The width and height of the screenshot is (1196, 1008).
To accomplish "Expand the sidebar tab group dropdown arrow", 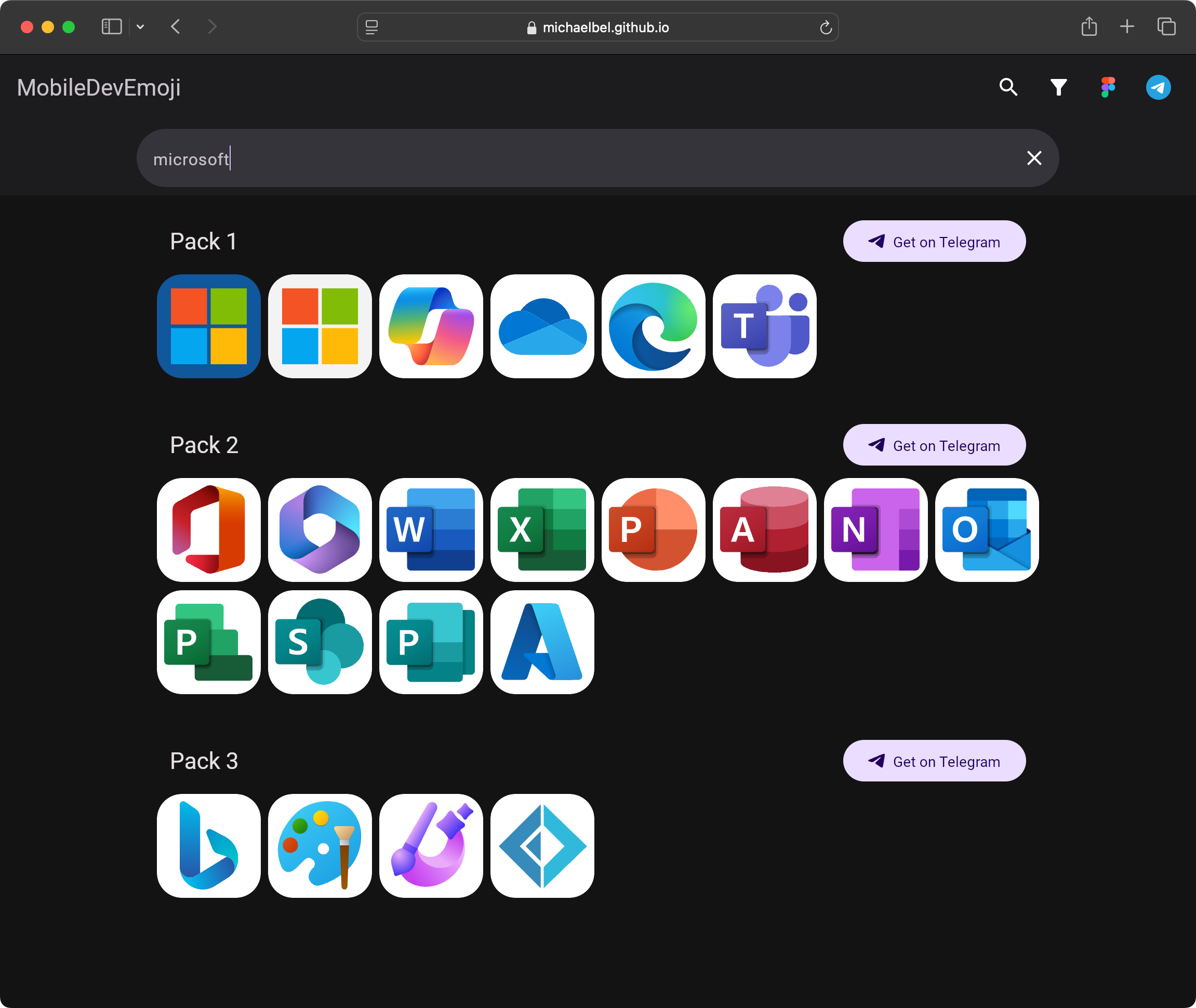I will (x=141, y=27).
